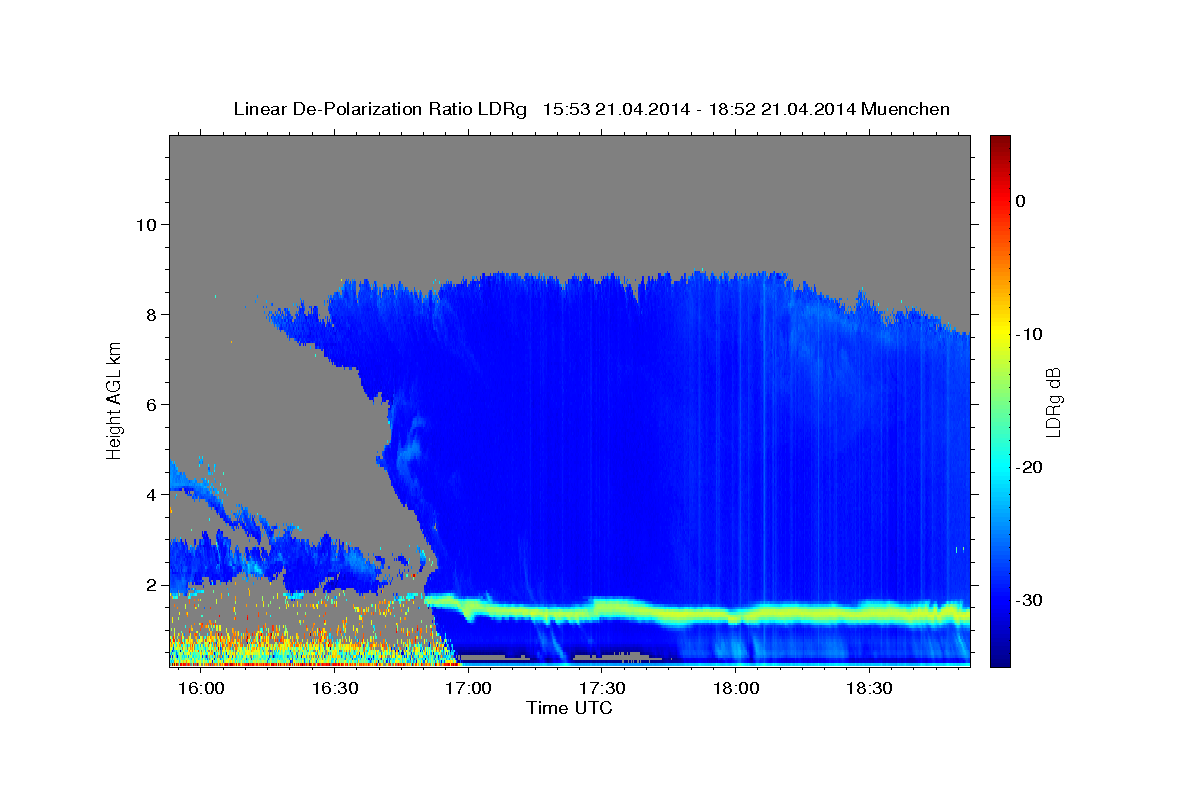Click the 10 km height tick label
1200x800 pixels.
click(144, 224)
